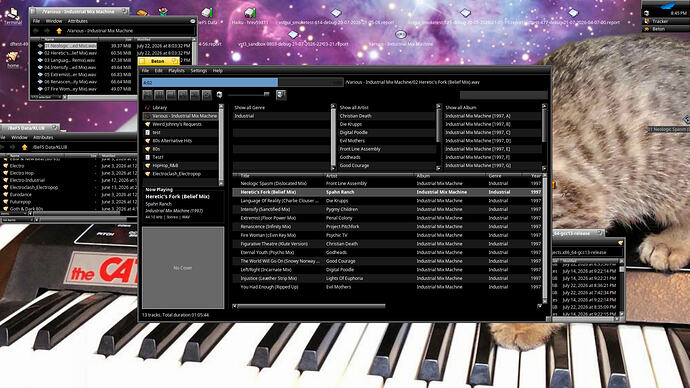Click the search field in Beton player
Image resolution: width=690 pixels, height=388 pixels.
click(x=503, y=95)
